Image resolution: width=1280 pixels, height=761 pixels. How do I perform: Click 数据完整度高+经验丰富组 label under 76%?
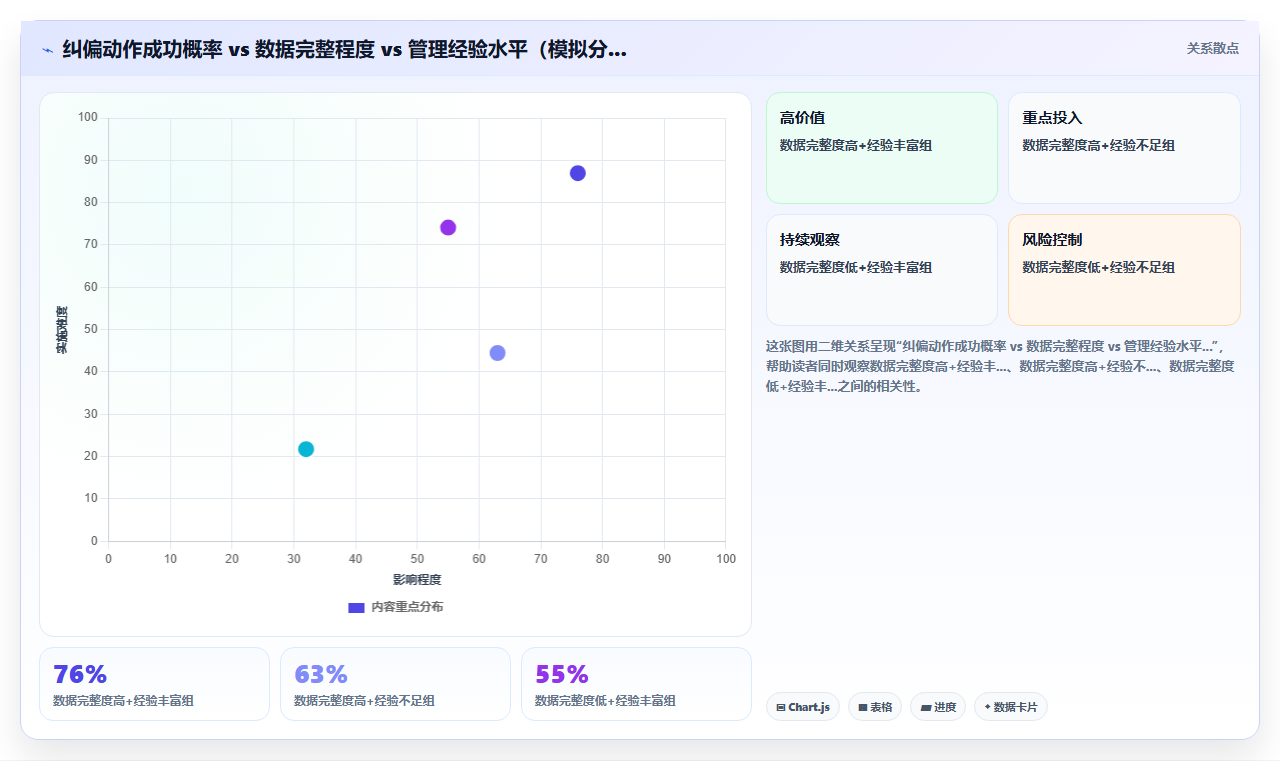123,701
